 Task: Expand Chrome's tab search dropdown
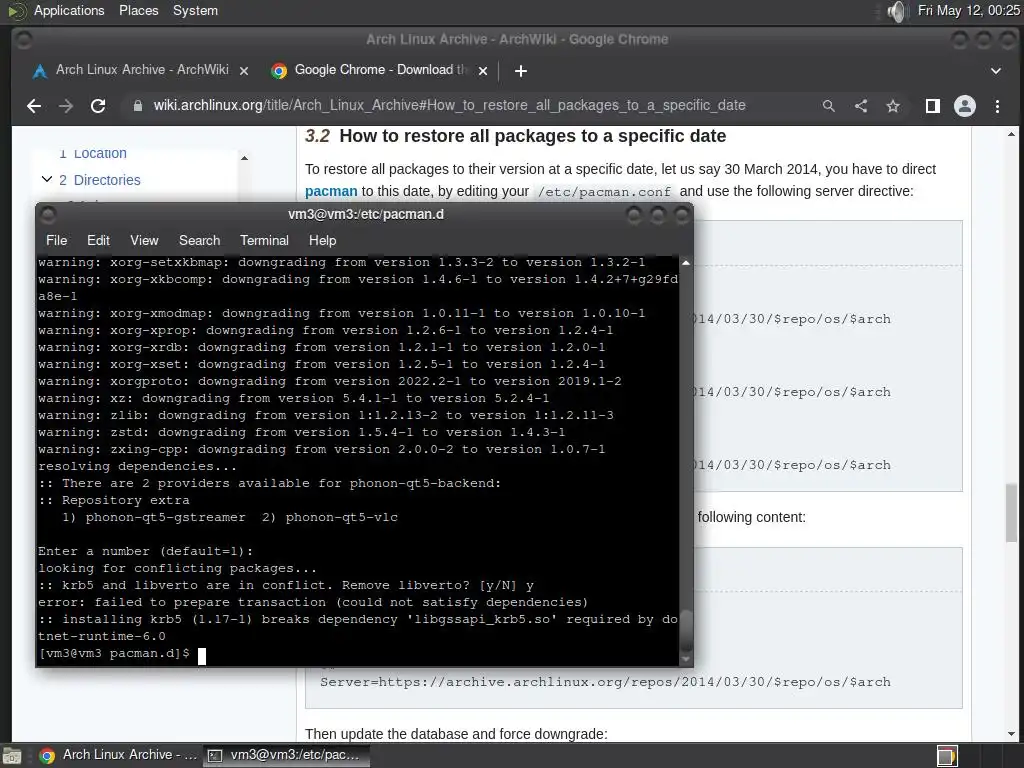click(x=996, y=71)
